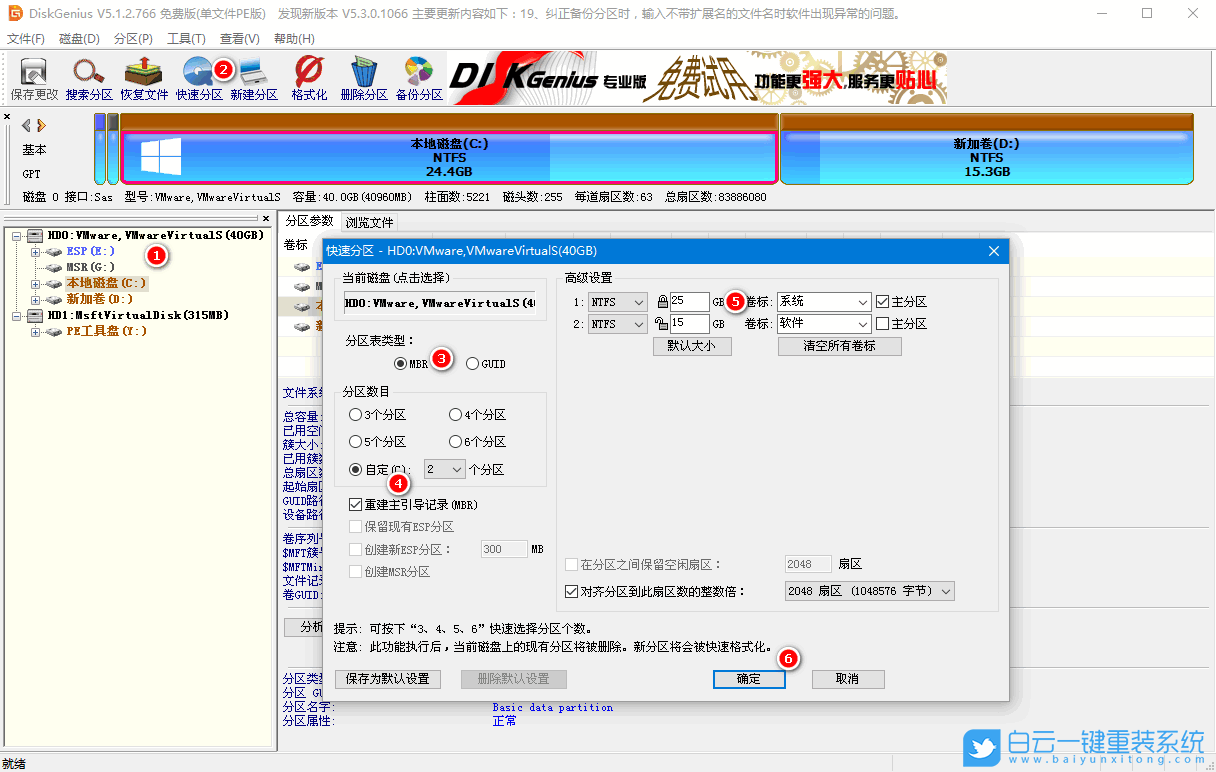Screen dimensions: 1216x772
Task: Click the 格式化 format partition icon
Action: (310, 77)
